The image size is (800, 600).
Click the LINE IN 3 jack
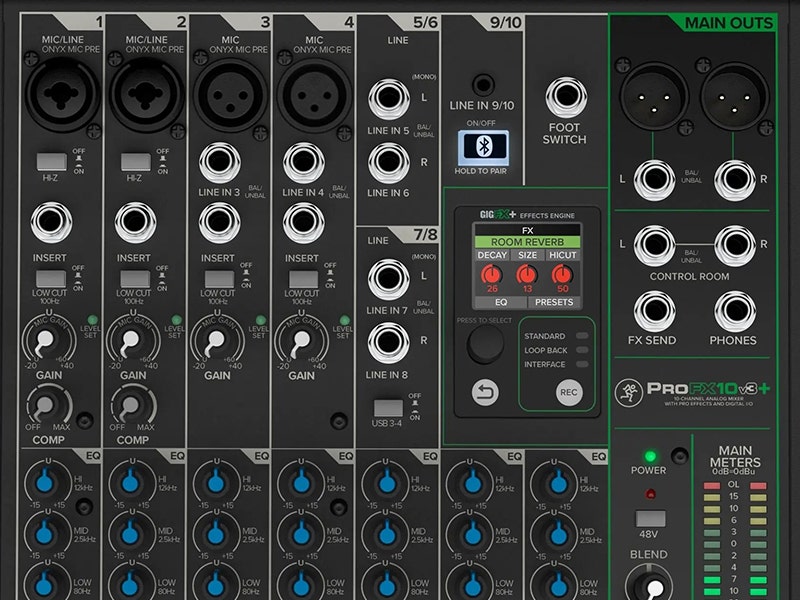coord(219,163)
